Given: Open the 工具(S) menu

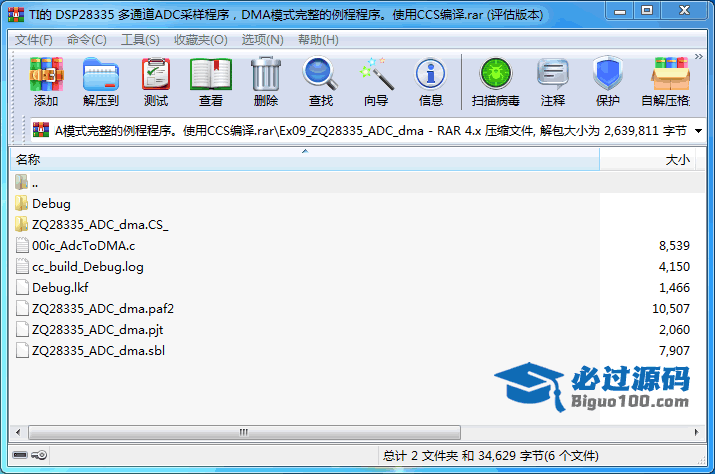Looking at the screenshot, I should pos(140,40).
